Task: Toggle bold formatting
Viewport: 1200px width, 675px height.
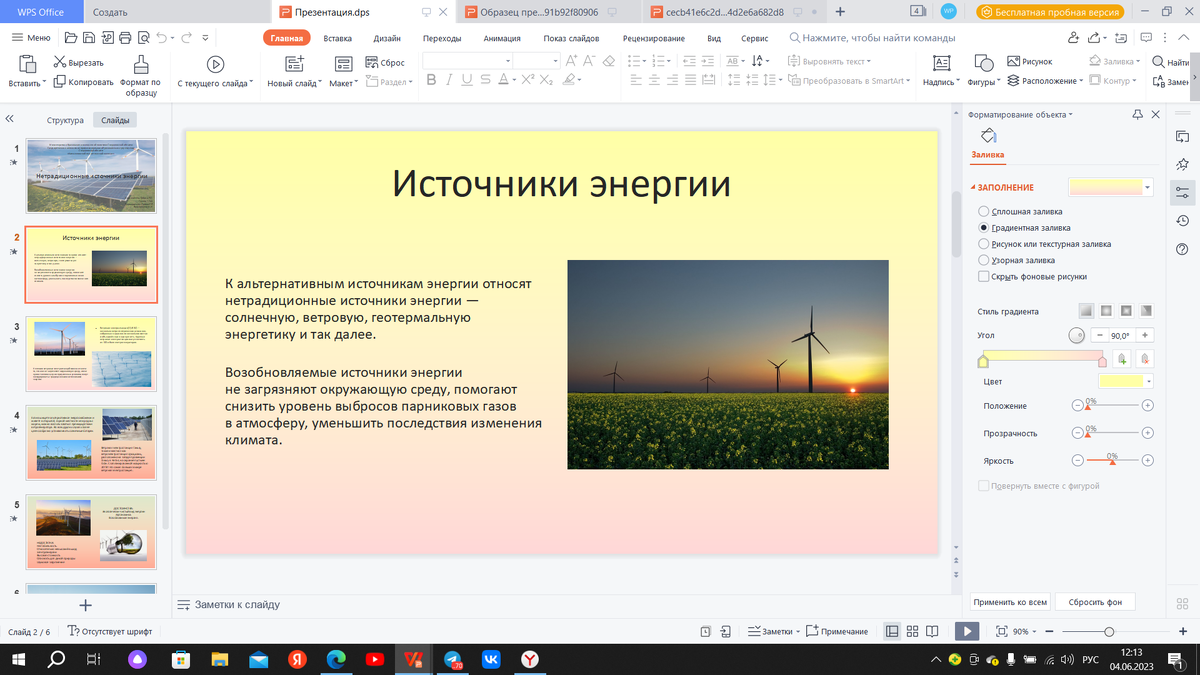Action: pyautogui.click(x=432, y=80)
